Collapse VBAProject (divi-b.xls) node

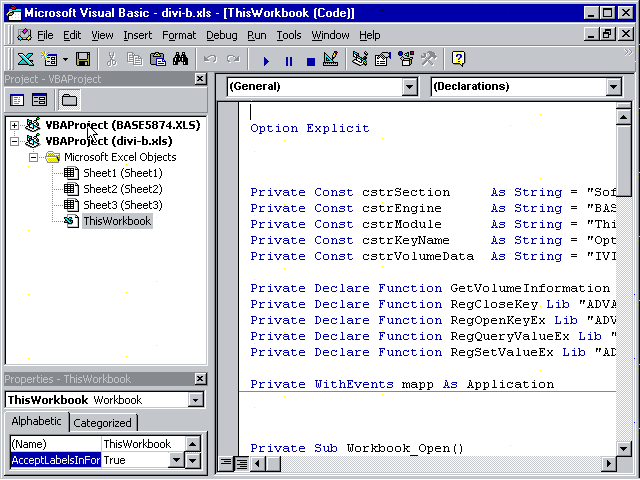(x=14, y=141)
